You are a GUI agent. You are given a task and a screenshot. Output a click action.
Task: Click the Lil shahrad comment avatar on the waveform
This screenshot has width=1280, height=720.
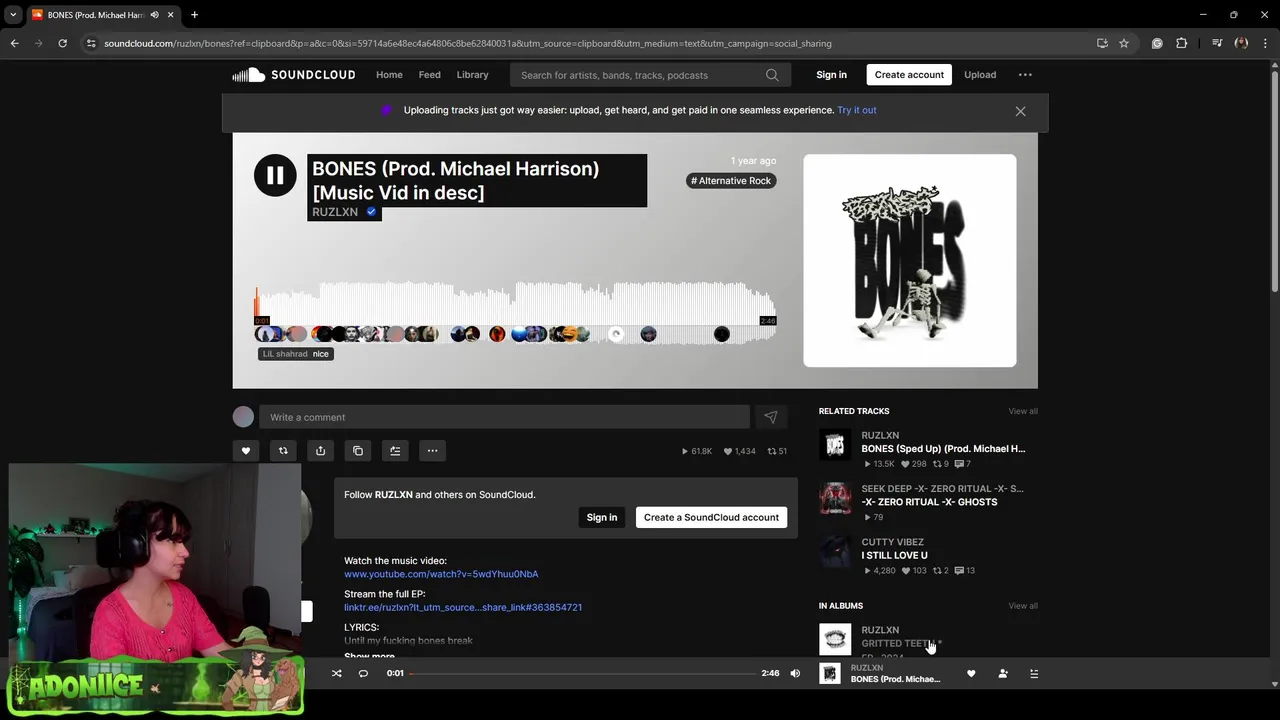click(264, 334)
